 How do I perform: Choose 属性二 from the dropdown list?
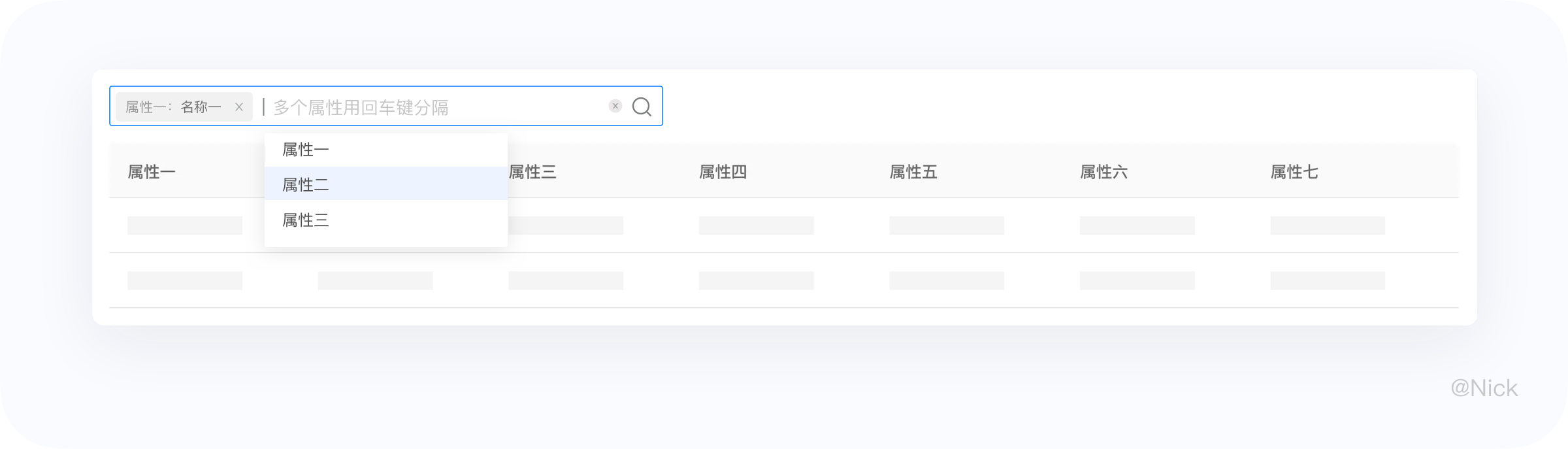(x=386, y=184)
